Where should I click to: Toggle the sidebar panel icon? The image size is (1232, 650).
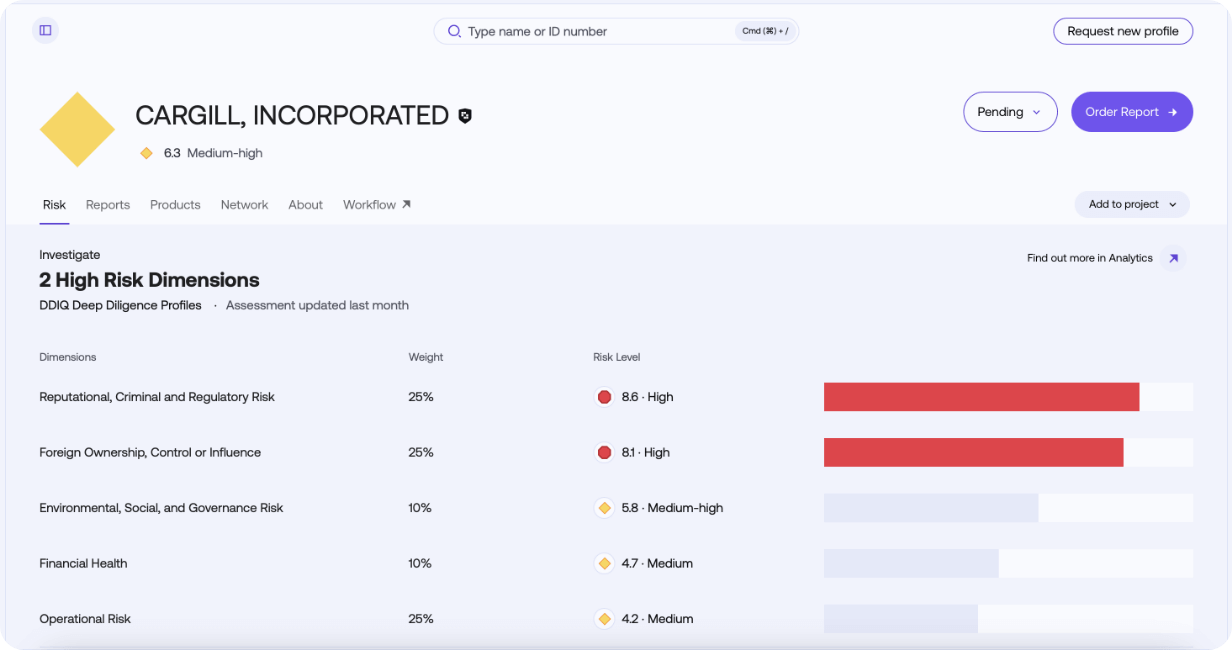pyautogui.click(x=45, y=30)
